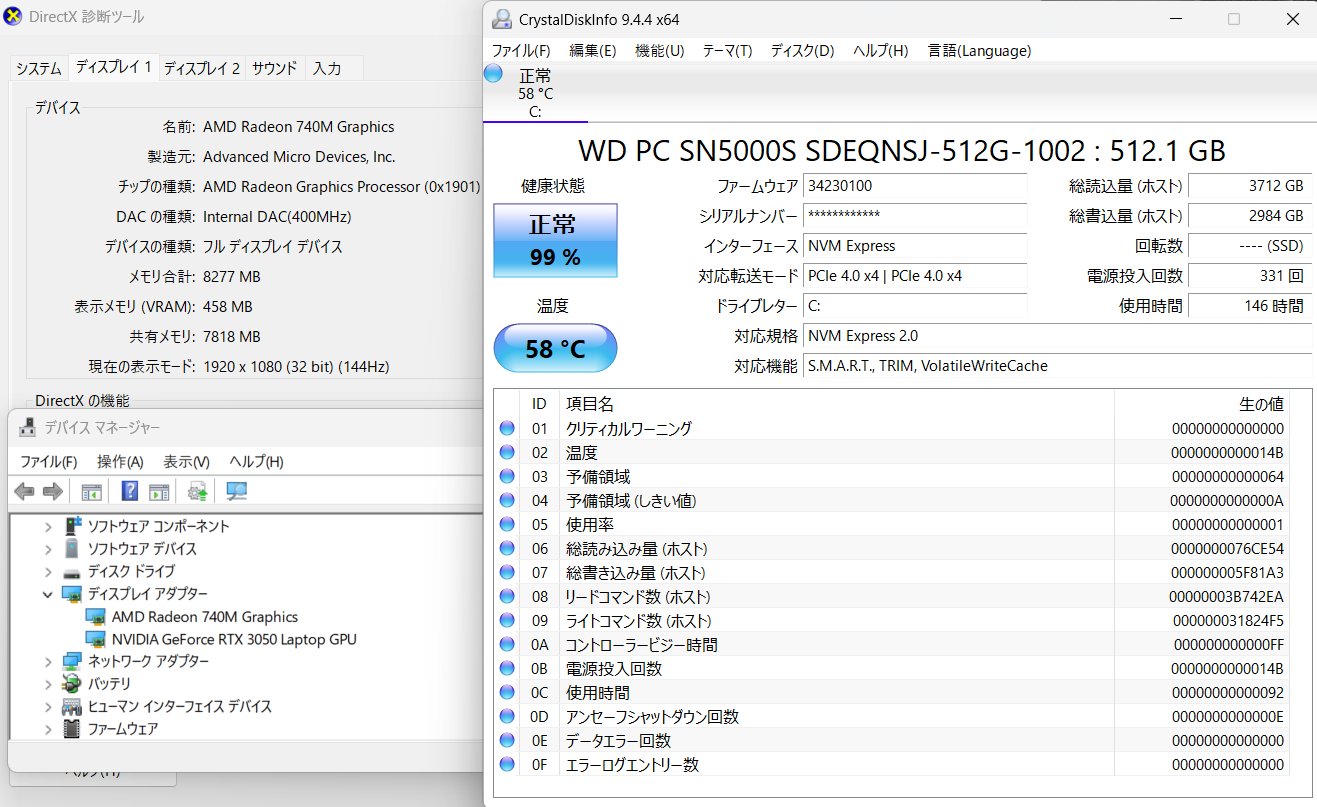Screen dimensions: 1317x807
Task: Click the 対応機能 S.M.A.R.T., TRIM field
Action: point(1058,366)
